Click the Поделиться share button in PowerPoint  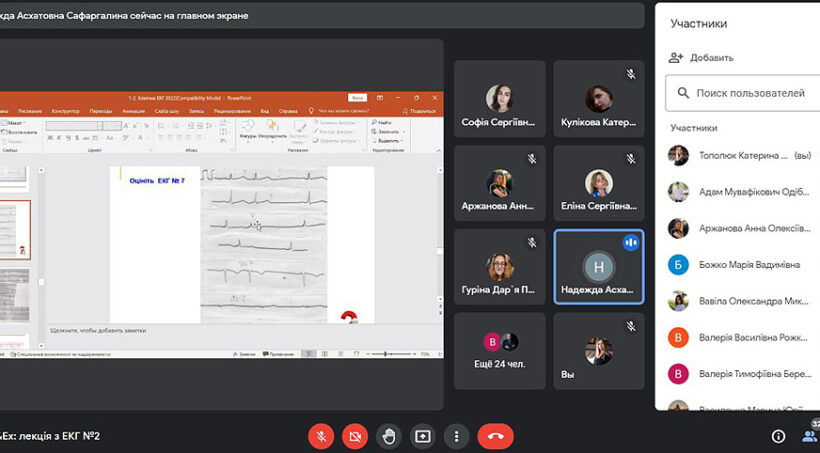(x=419, y=111)
